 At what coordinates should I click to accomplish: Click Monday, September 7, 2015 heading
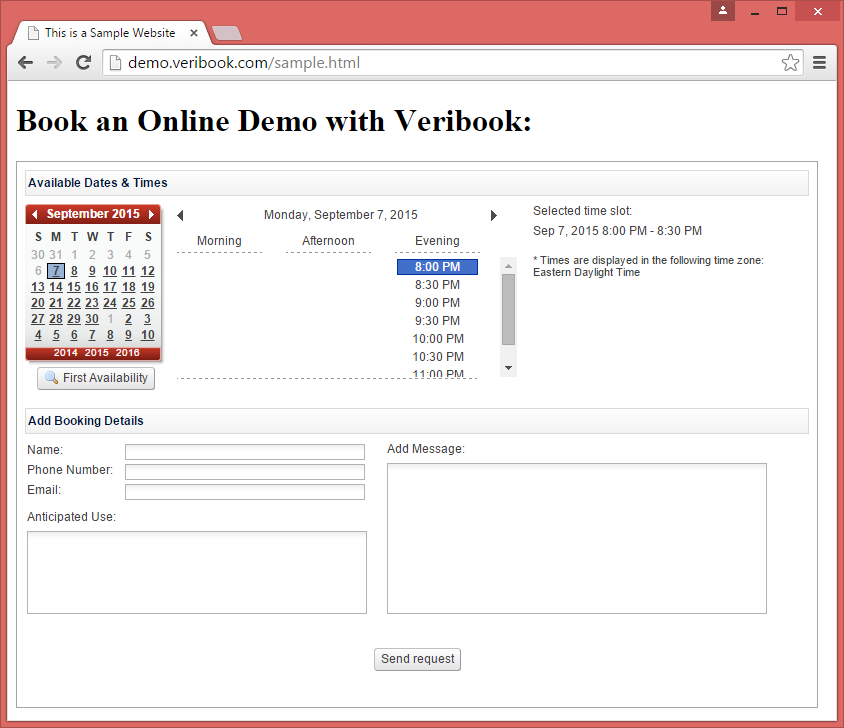click(x=340, y=215)
